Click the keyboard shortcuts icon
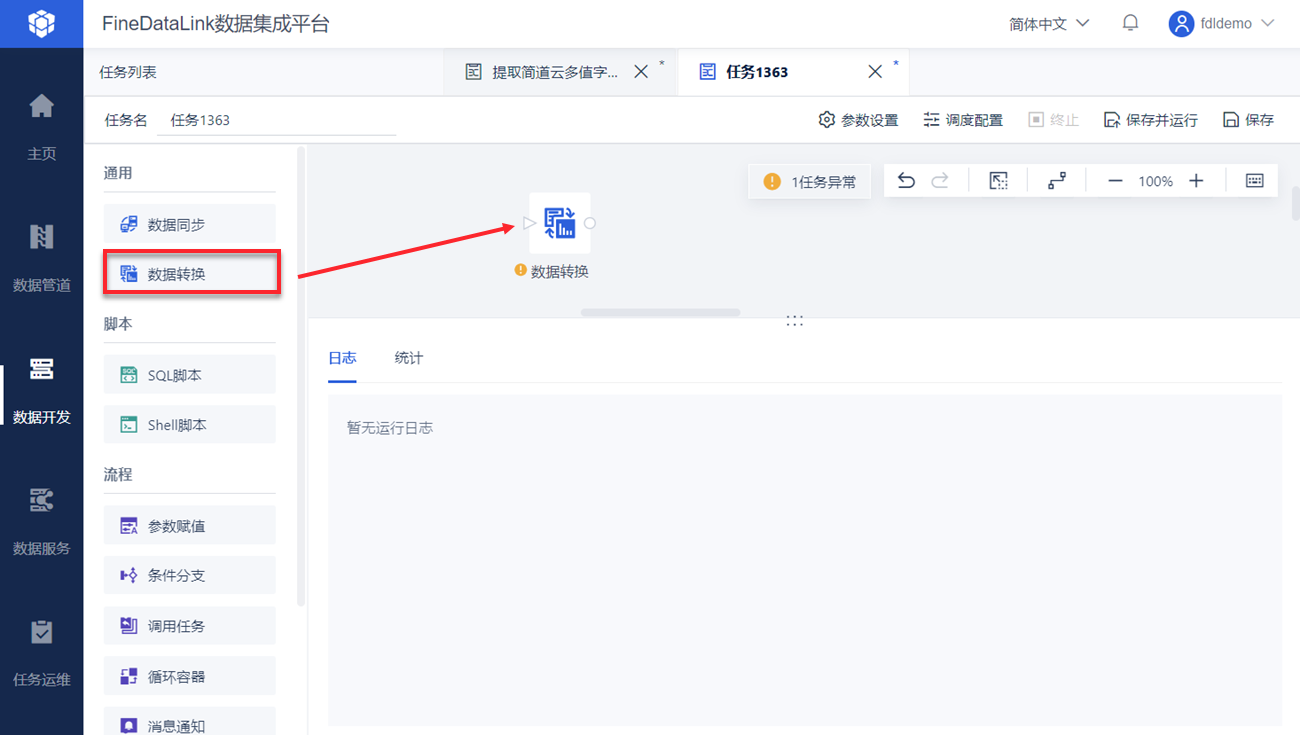Image resolution: width=1300 pixels, height=735 pixels. click(1255, 181)
